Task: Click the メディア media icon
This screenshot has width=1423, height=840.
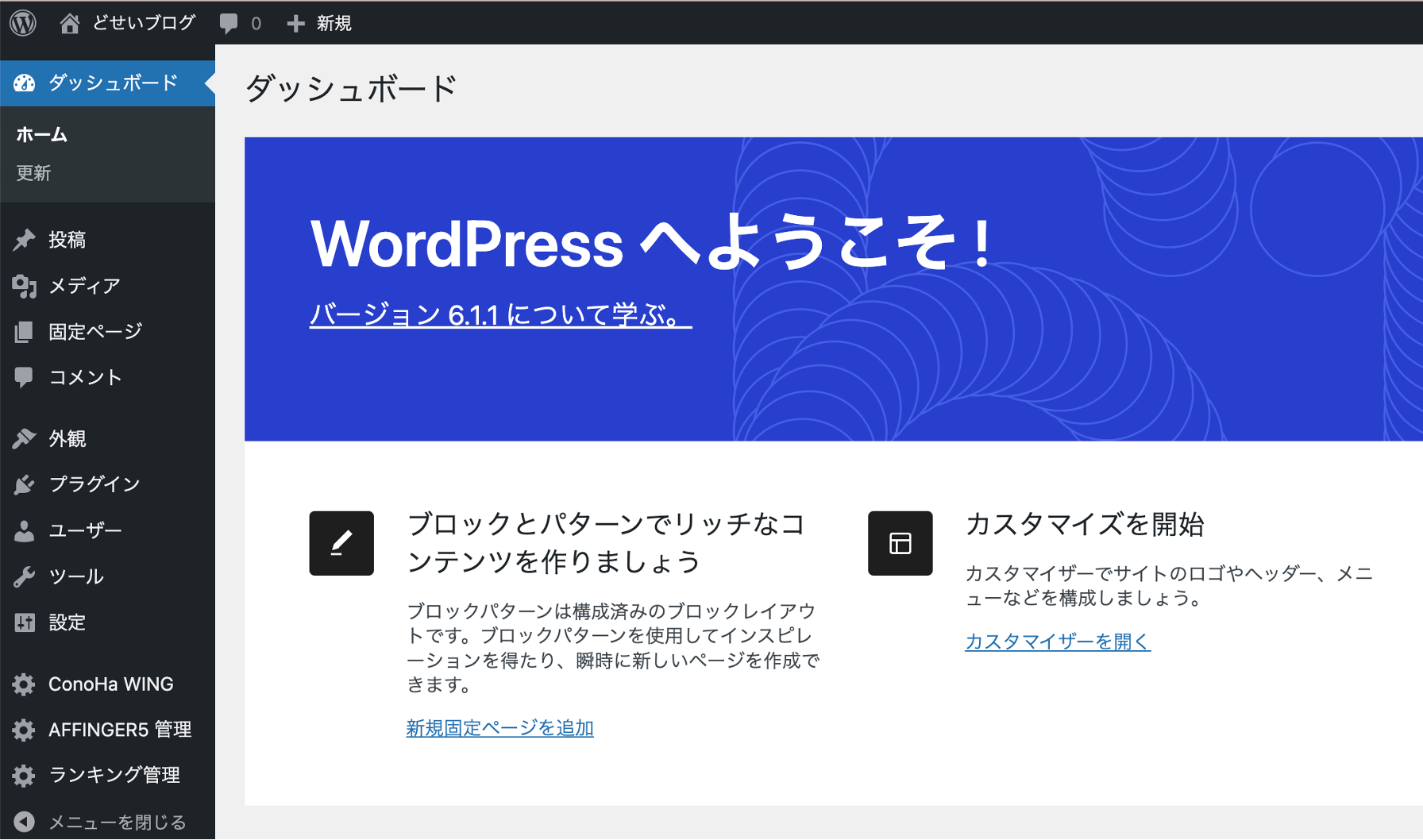Action: click(x=25, y=286)
